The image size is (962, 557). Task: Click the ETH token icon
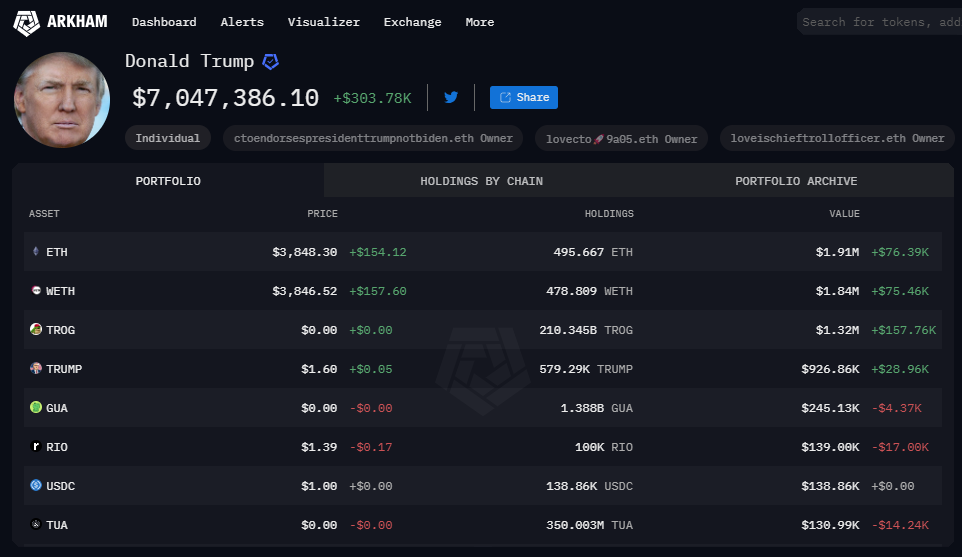pyautogui.click(x=36, y=252)
